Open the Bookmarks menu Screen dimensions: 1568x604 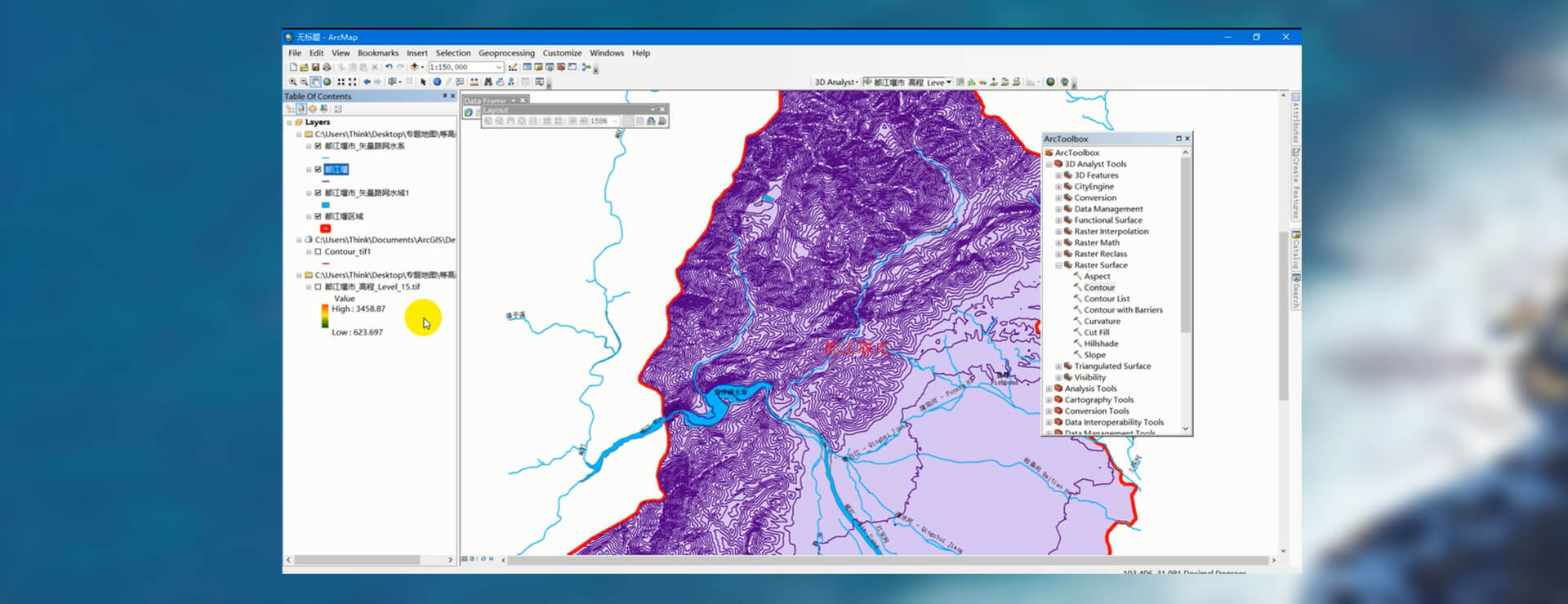tap(378, 53)
